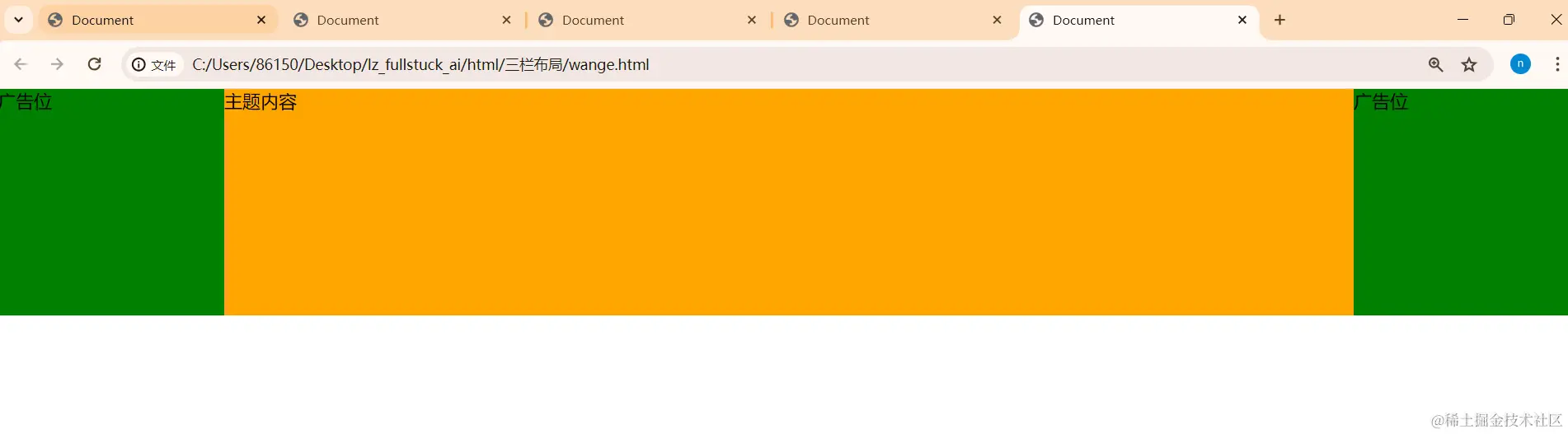Restore down the browser window

1509,20
